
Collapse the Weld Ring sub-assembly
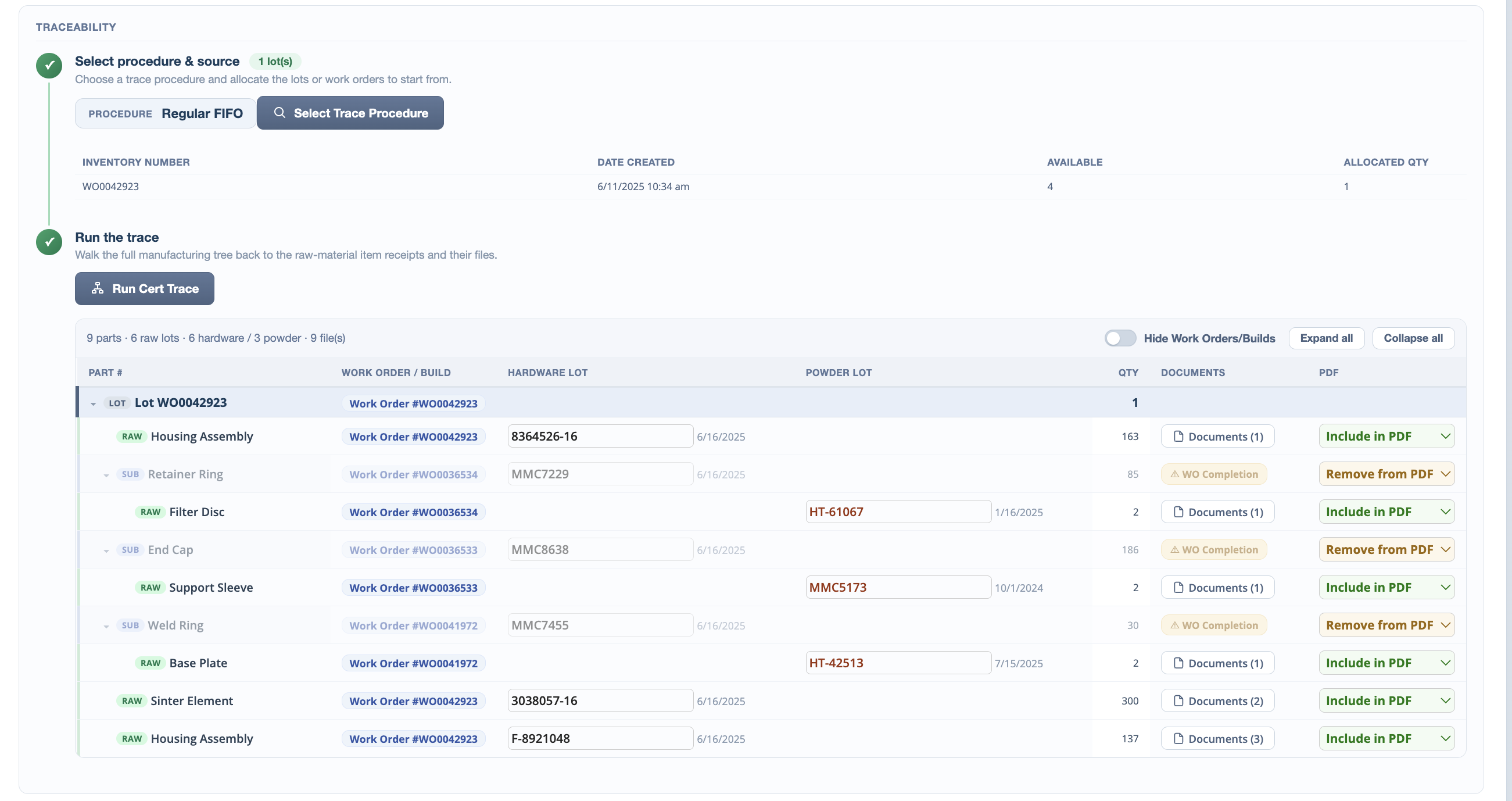coord(106,626)
